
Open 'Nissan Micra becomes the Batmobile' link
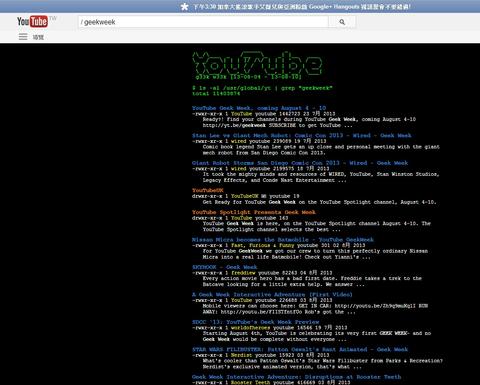tap(283, 240)
